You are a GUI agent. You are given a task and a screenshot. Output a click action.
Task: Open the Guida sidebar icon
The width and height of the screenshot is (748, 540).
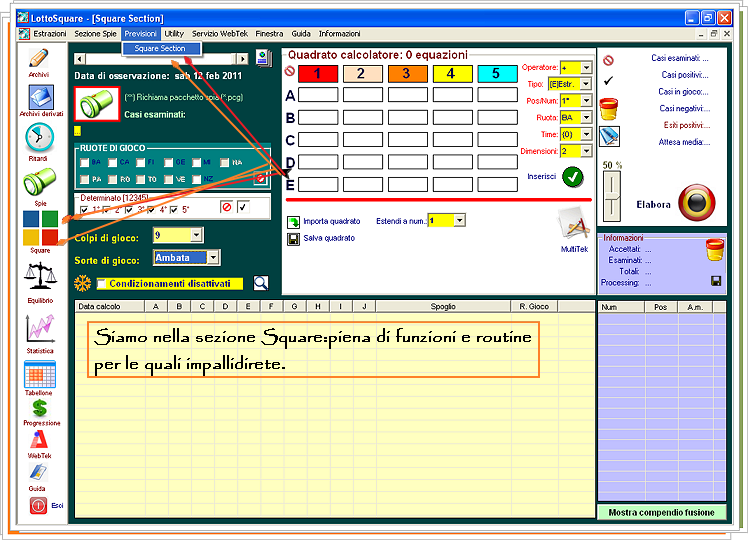tap(38, 472)
